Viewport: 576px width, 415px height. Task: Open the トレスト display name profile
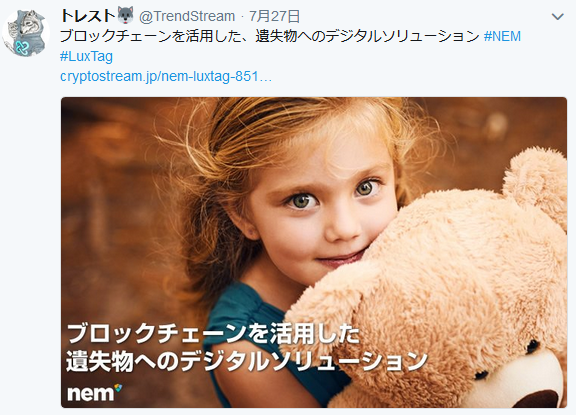(87, 16)
